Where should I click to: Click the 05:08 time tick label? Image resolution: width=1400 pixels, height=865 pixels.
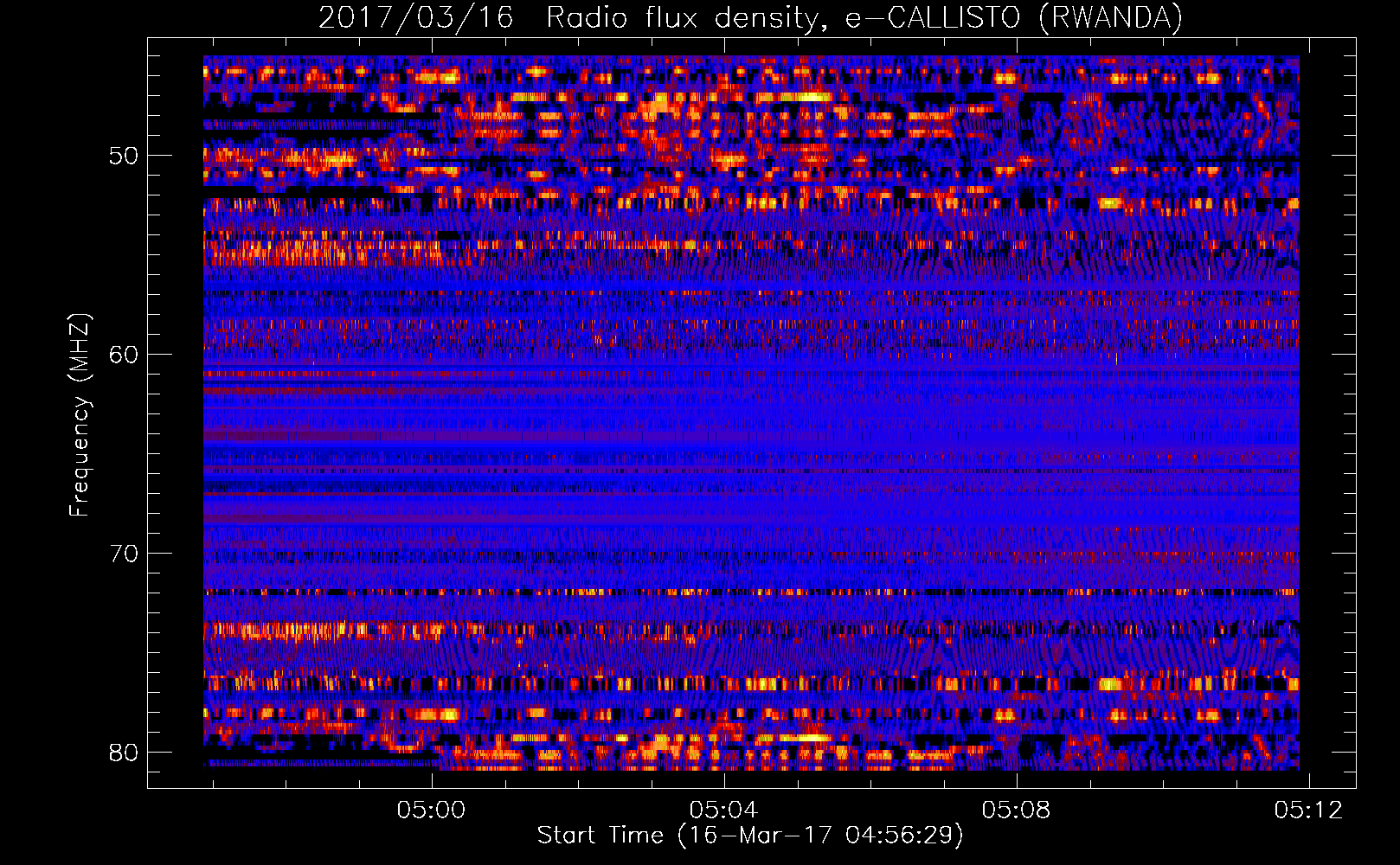1016,810
